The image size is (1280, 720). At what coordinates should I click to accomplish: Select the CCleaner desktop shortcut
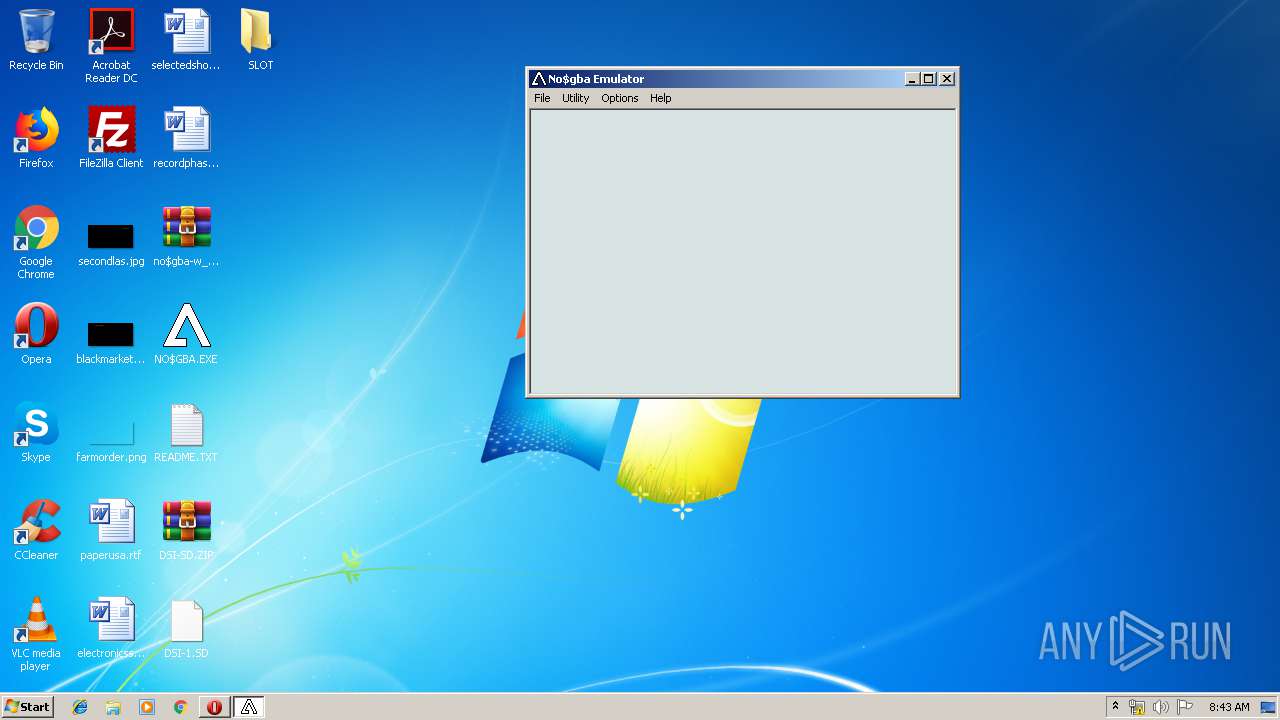(x=36, y=530)
